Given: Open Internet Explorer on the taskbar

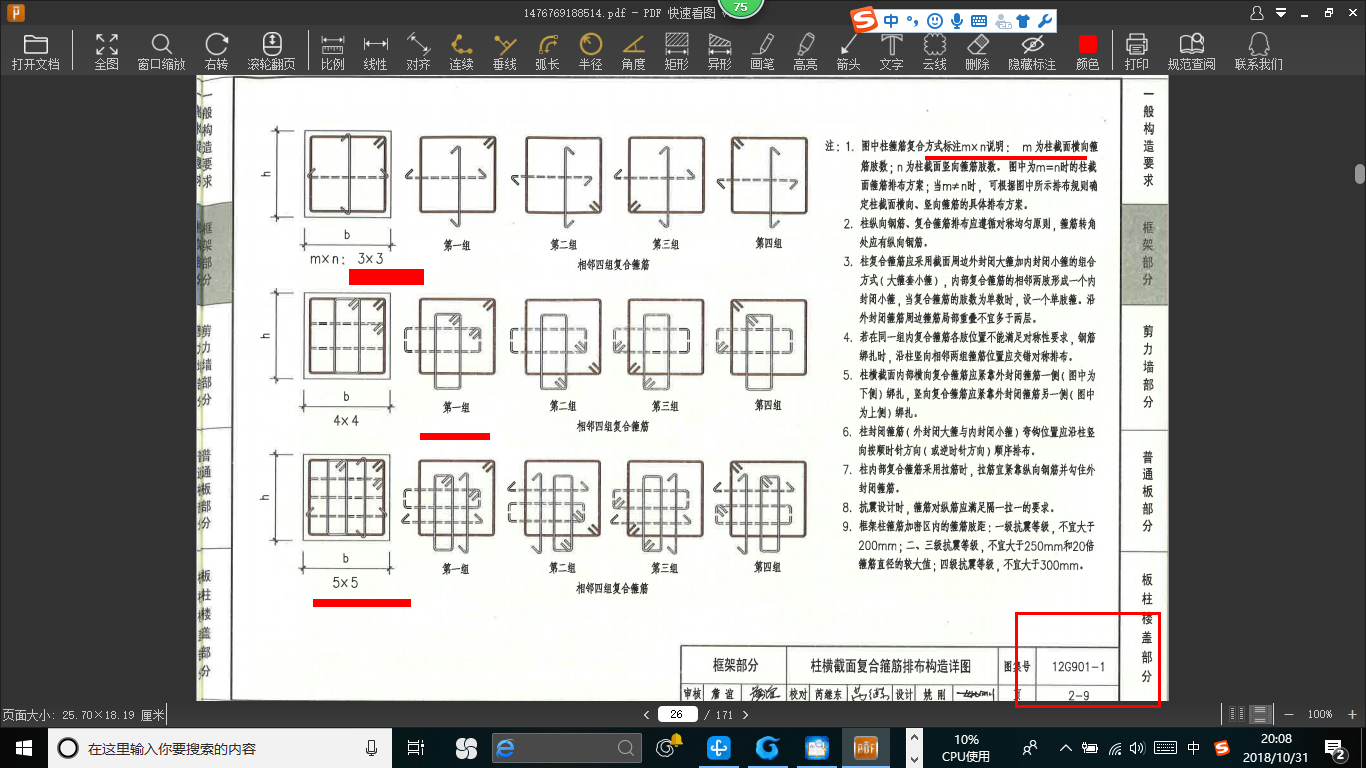Looking at the screenshot, I should tap(504, 748).
